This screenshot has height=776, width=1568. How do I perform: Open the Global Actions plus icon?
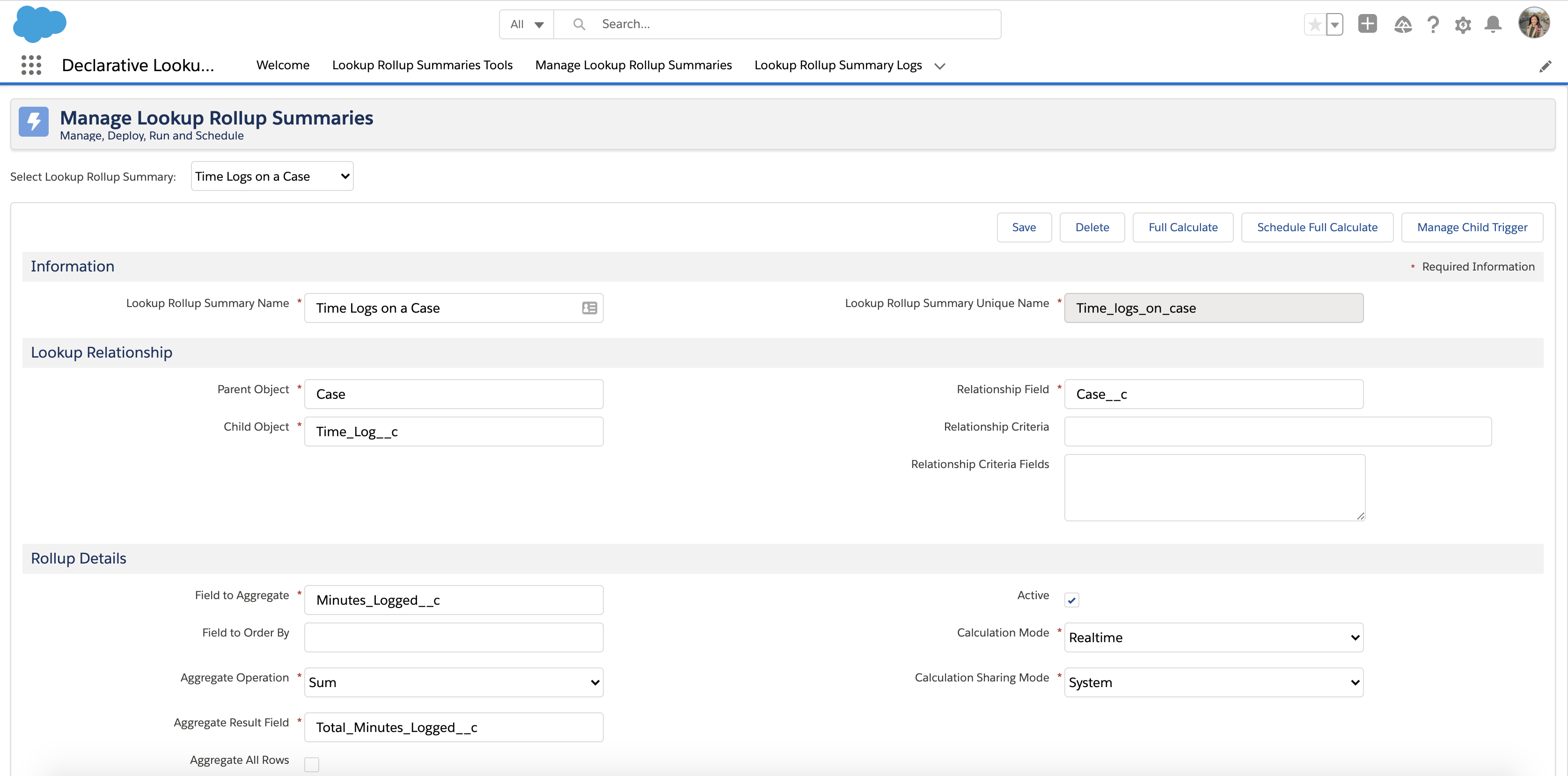[x=1367, y=24]
